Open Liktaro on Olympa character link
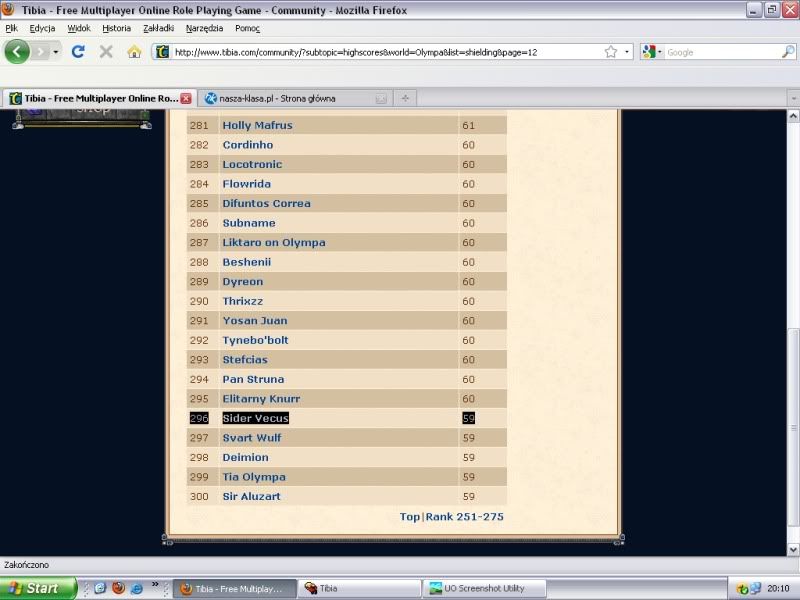The width and height of the screenshot is (800, 600). 273,242
